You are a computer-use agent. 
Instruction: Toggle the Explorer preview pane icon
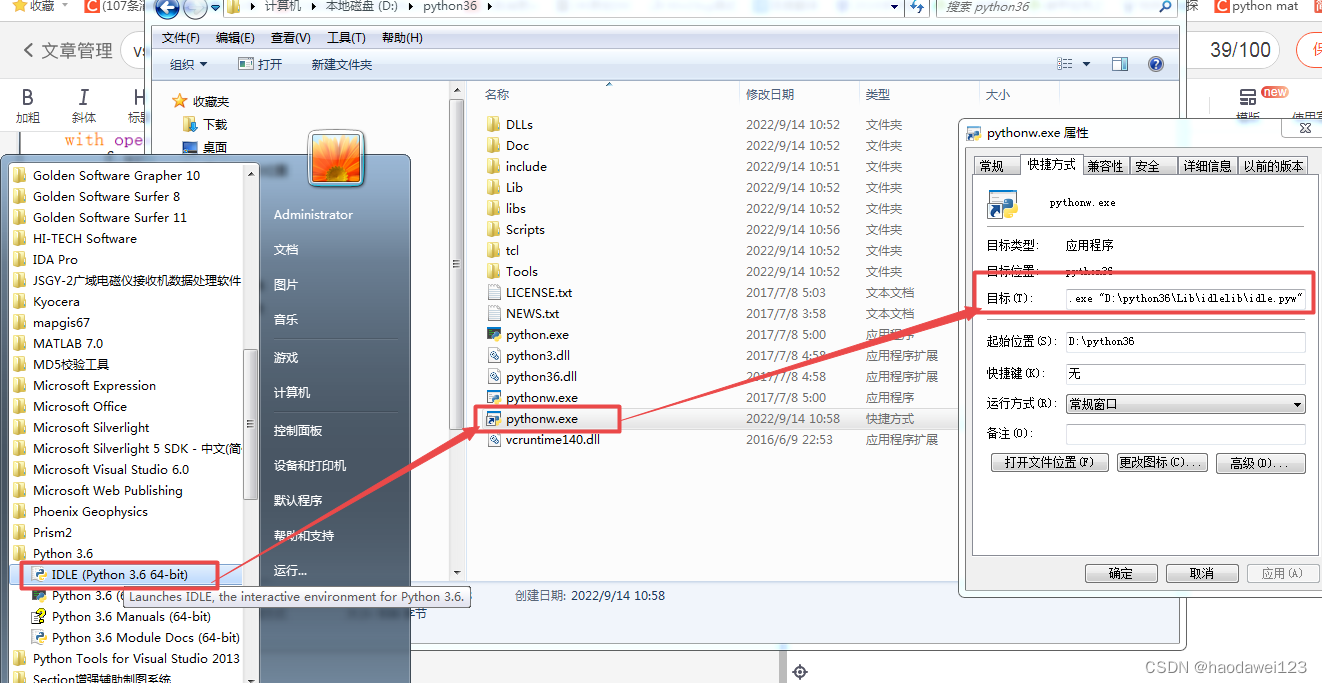[1120, 64]
